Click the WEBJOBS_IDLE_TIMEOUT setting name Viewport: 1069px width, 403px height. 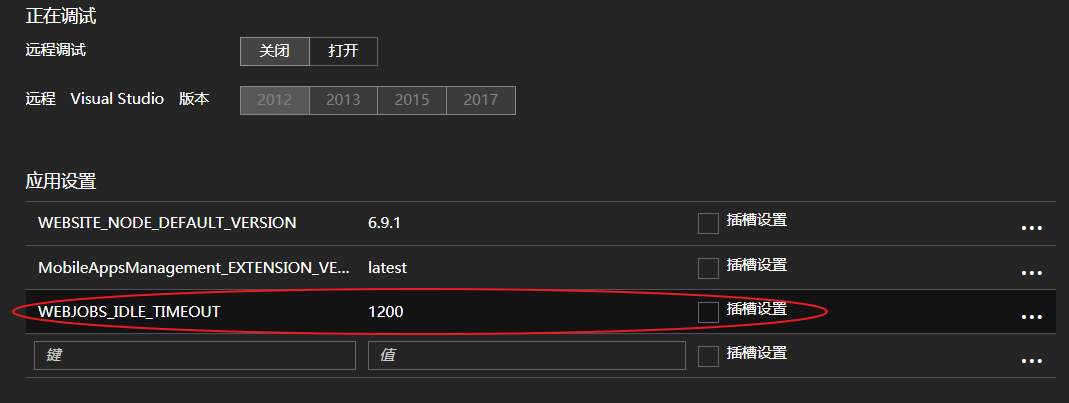[x=129, y=312]
